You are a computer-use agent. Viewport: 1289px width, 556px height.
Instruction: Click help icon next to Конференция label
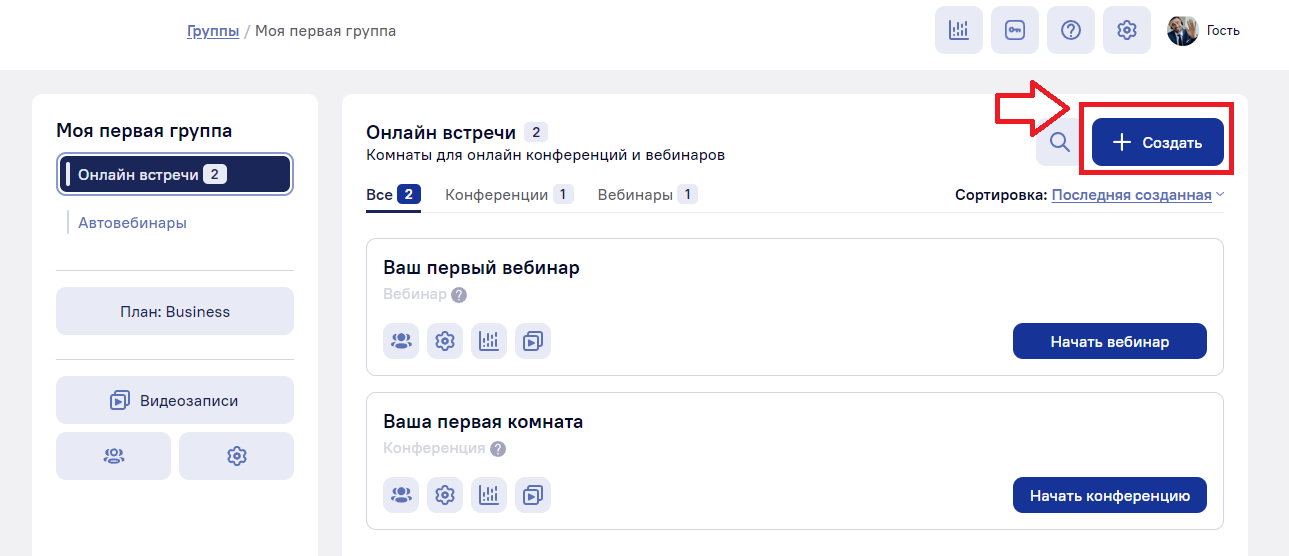(x=498, y=449)
